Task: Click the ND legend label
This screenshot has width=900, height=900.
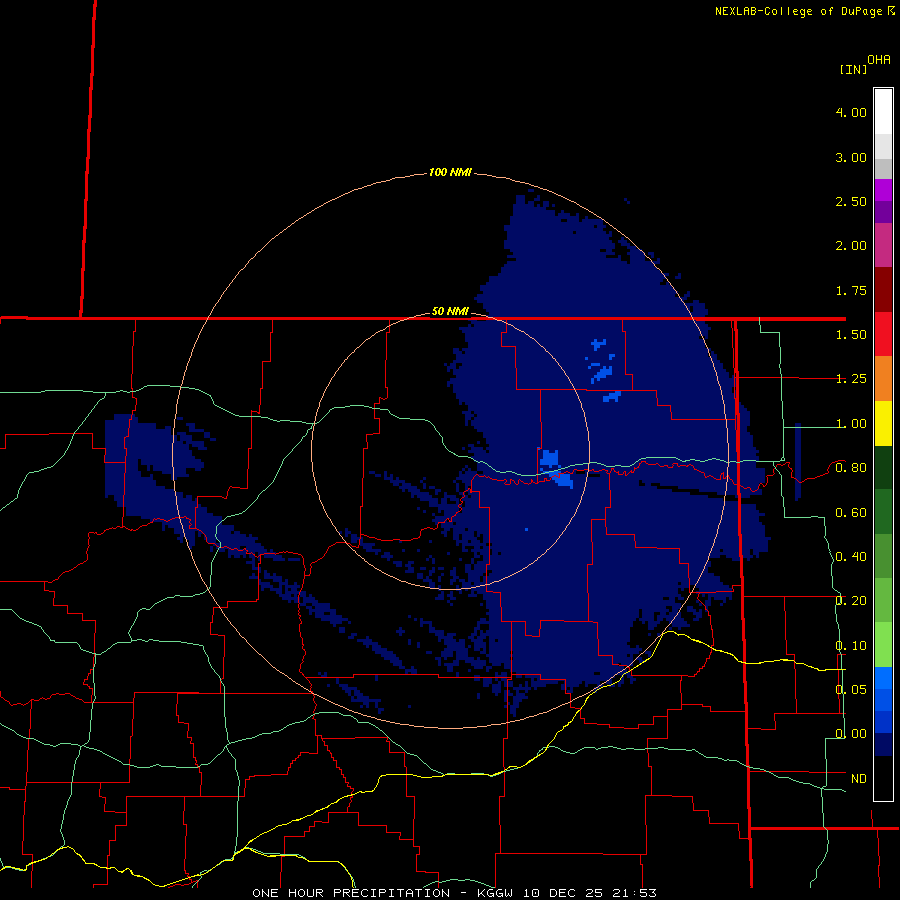Action: coord(859,779)
